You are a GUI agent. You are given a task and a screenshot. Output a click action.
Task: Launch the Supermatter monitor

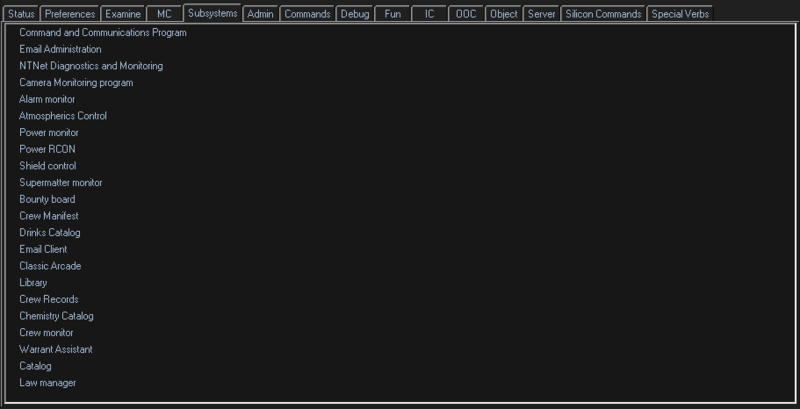pyautogui.click(x=61, y=183)
